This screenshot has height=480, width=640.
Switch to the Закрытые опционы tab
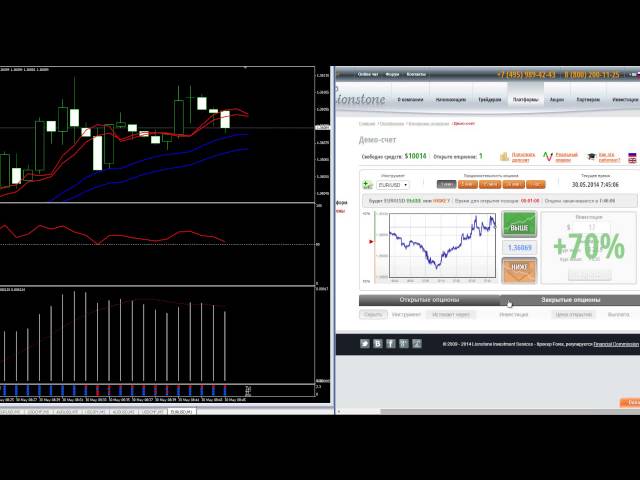tap(571, 300)
